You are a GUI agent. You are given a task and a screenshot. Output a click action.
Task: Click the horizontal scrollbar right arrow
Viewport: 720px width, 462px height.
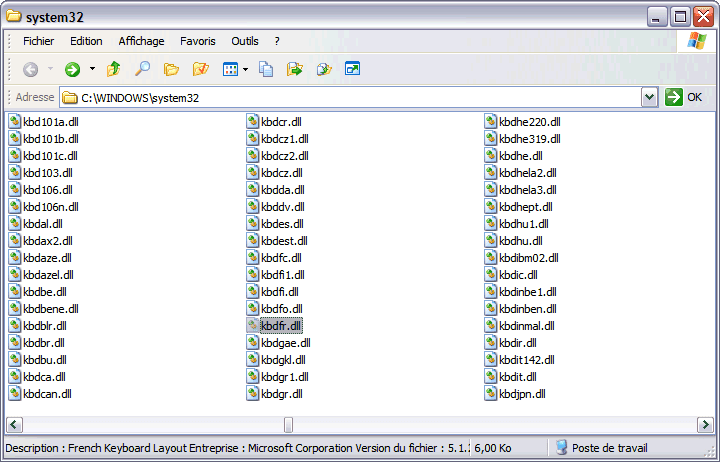pyautogui.click(x=705, y=424)
